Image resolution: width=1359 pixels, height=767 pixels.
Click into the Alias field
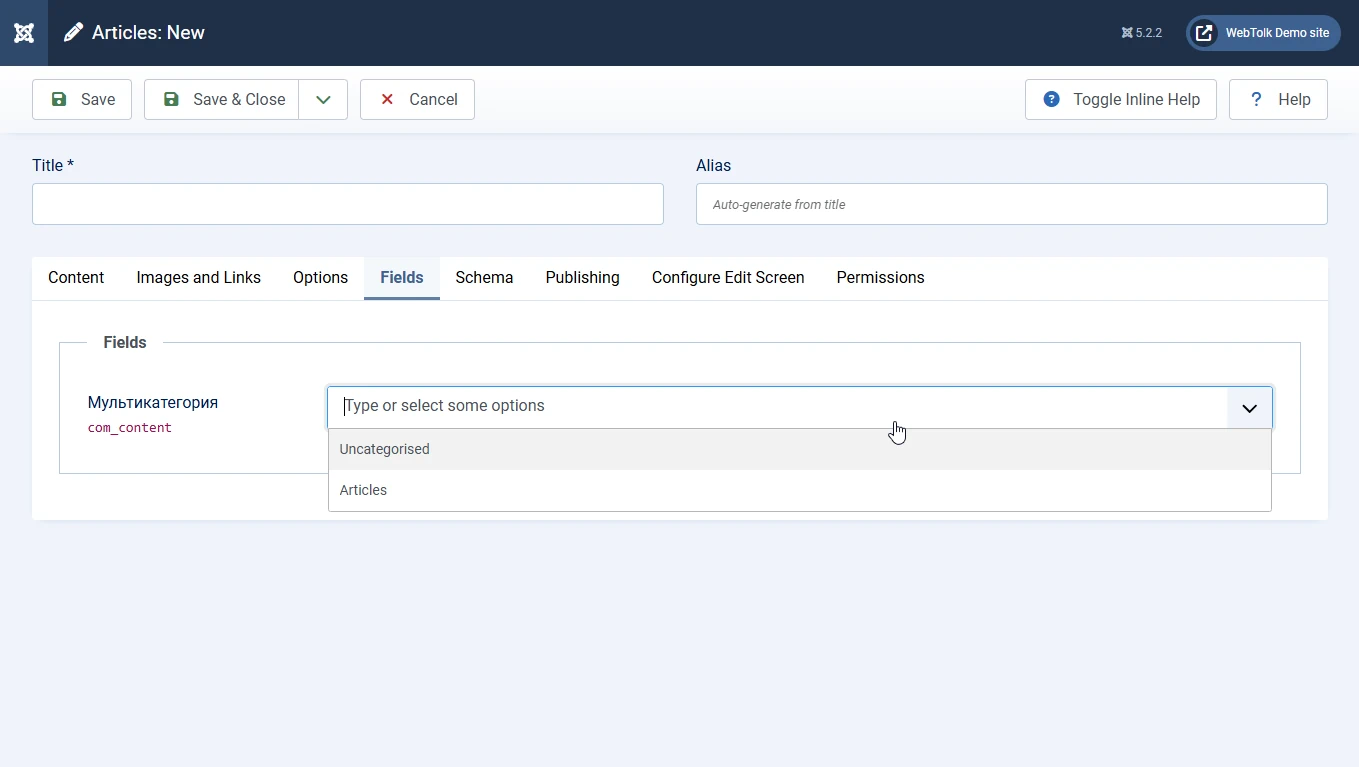1012,204
